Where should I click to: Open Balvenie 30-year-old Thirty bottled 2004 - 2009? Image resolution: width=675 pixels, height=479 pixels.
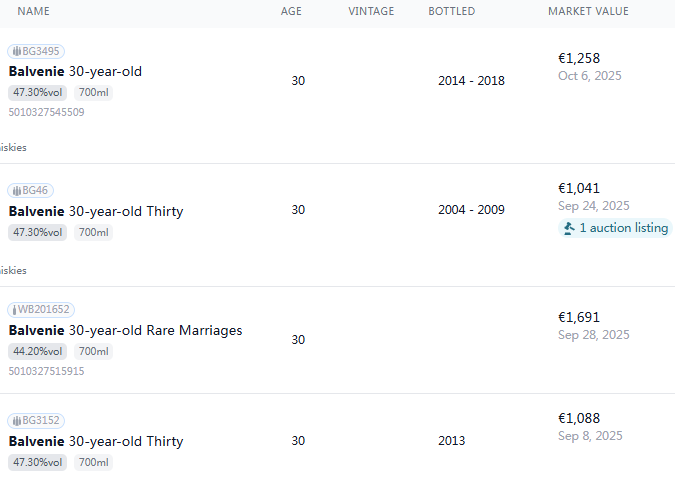[x=96, y=211]
